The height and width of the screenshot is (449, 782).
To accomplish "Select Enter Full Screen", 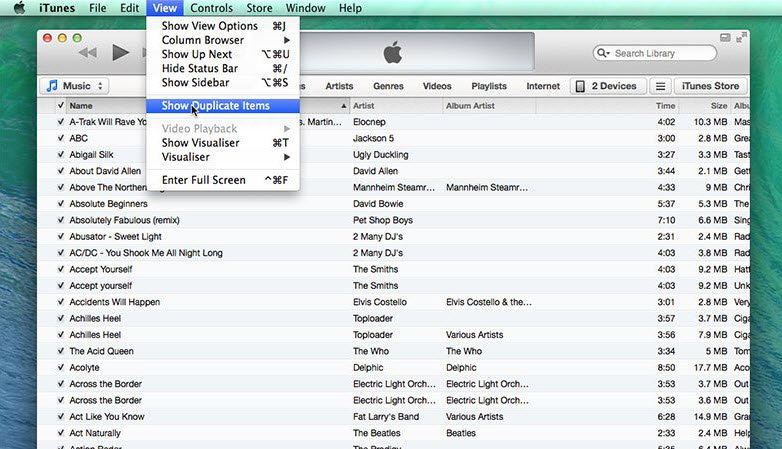I will click(x=223, y=180).
